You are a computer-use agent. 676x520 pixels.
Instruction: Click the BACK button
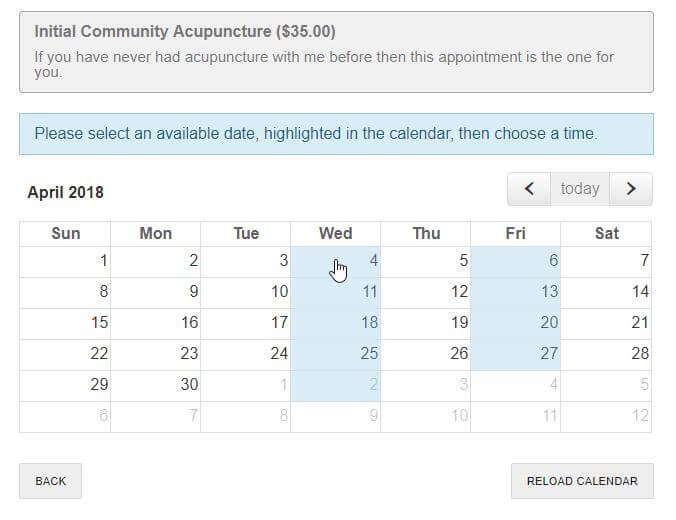[50, 481]
